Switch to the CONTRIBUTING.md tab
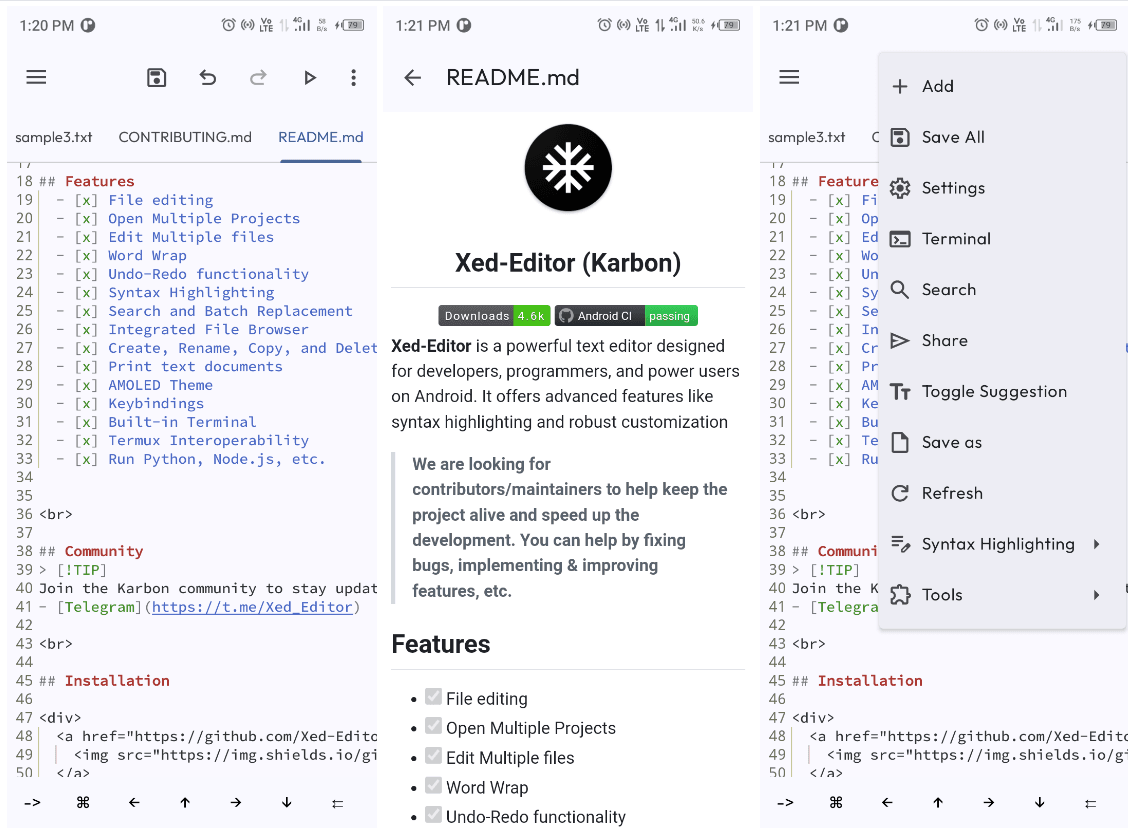This screenshot has width=1128, height=836. [x=185, y=137]
